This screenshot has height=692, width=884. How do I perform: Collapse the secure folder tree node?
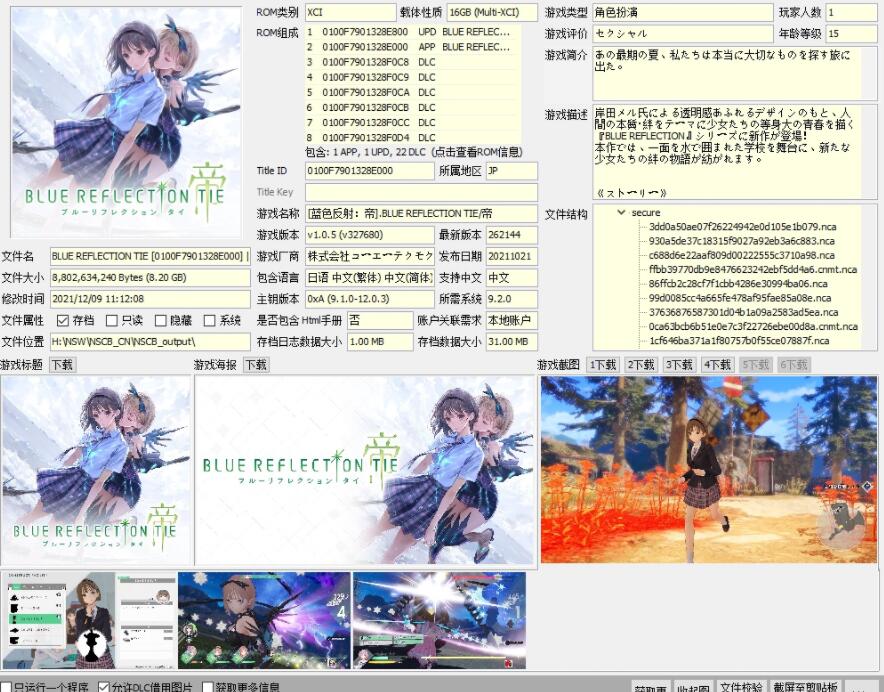[621, 213]
